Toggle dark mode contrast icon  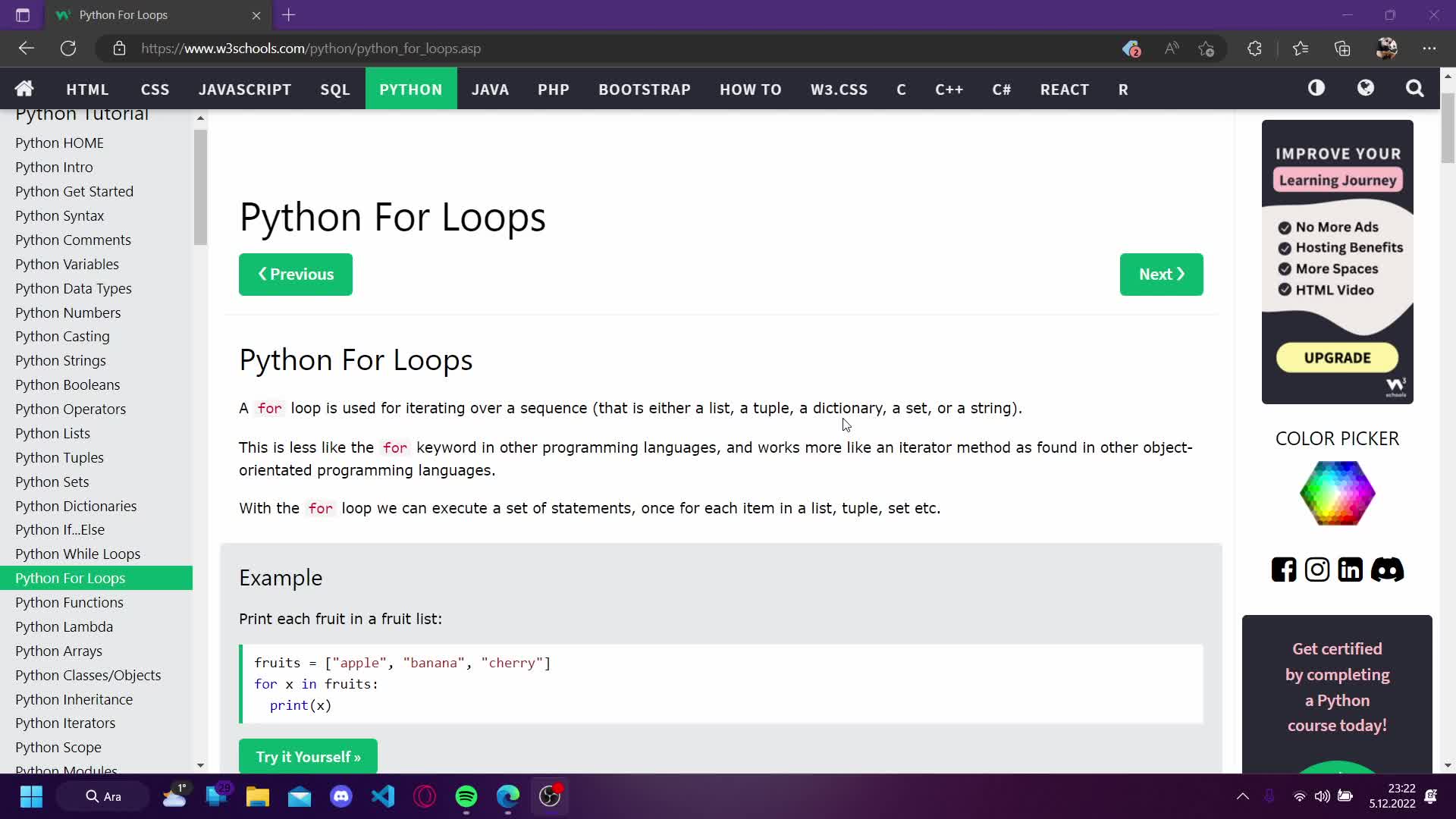[1316, 88]
